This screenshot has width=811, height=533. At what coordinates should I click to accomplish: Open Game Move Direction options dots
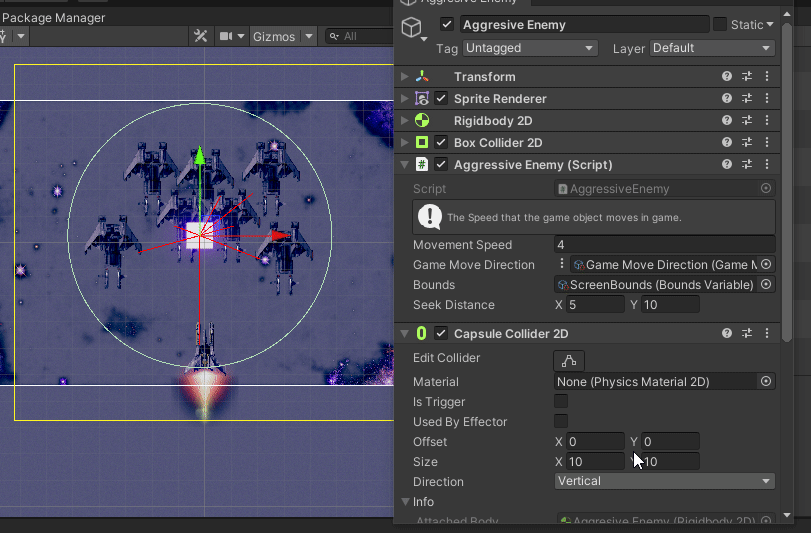[x=562, y=264]
